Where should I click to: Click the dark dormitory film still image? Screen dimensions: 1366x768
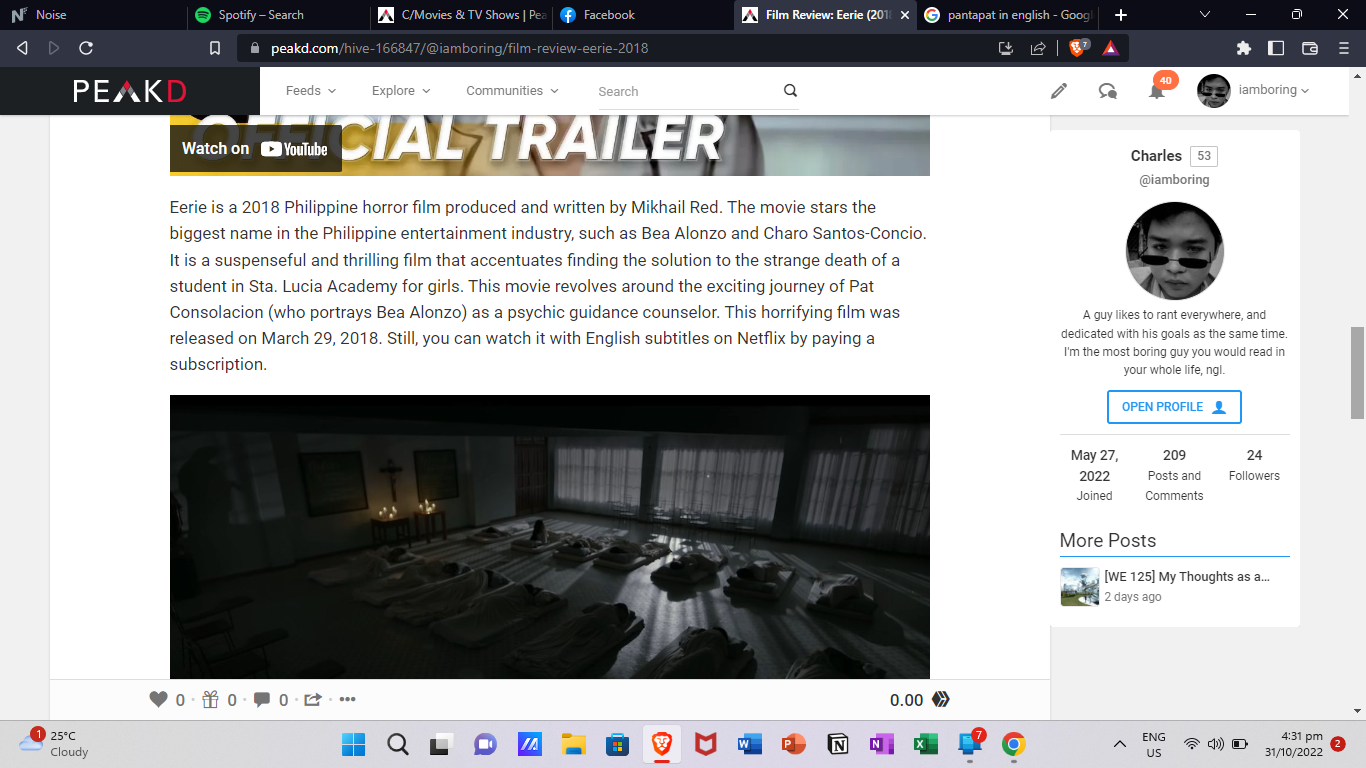pyautogui.click(x=550, y=537)
